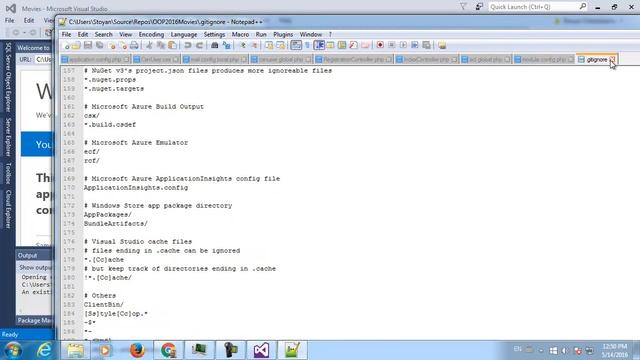The width and height of the screenshot is (640, 360).
Task: Switch to the RegistrationController.php tab
Action: tap(353, 60)
